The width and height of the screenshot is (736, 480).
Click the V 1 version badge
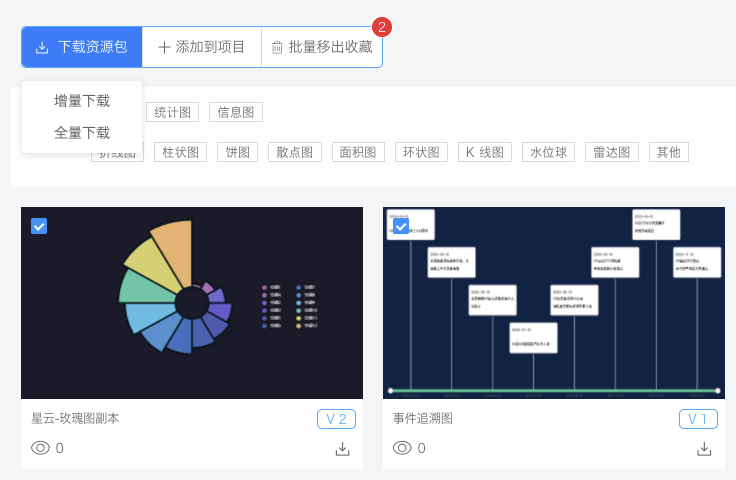coord(698,419)
